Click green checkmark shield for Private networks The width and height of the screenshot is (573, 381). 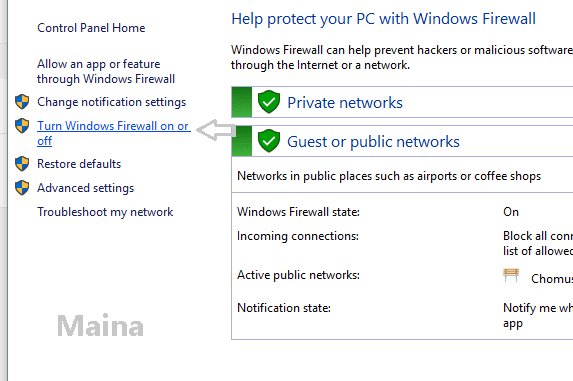(x=269, y=102)
